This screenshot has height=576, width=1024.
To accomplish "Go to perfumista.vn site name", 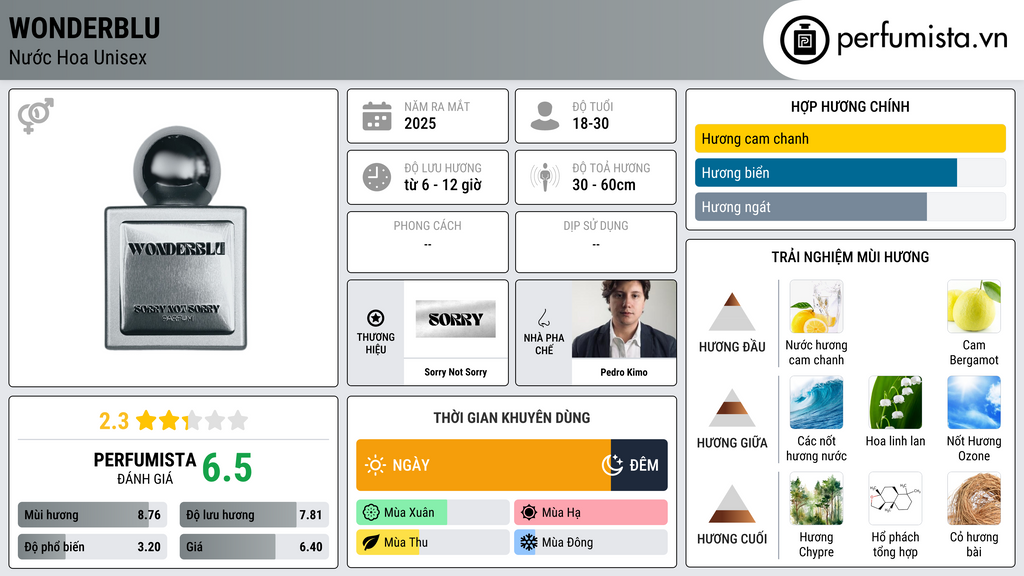I will tap(922, 38).
